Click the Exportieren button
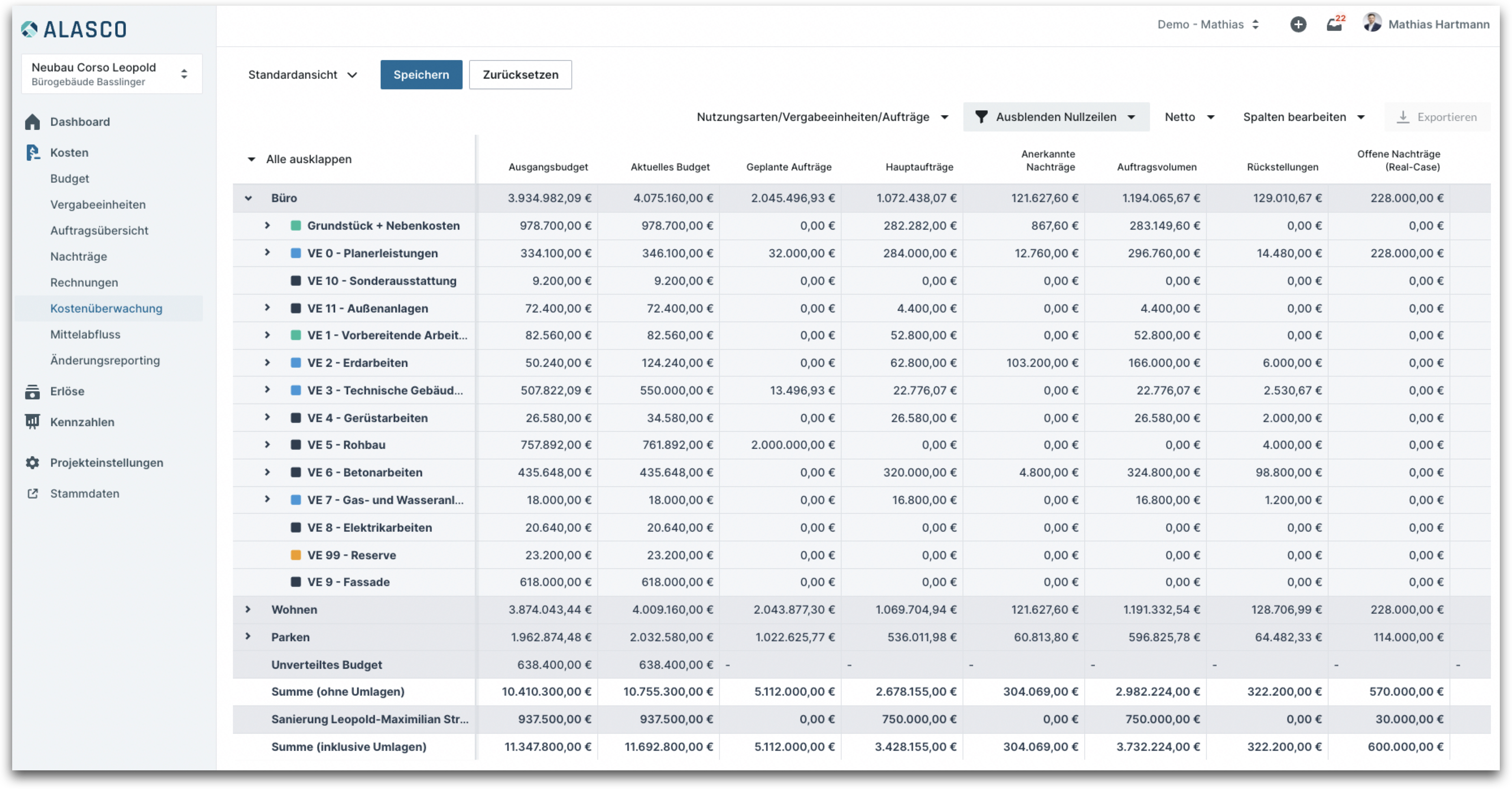Viewport: 1512px width, 789px height. [1437, 117]
